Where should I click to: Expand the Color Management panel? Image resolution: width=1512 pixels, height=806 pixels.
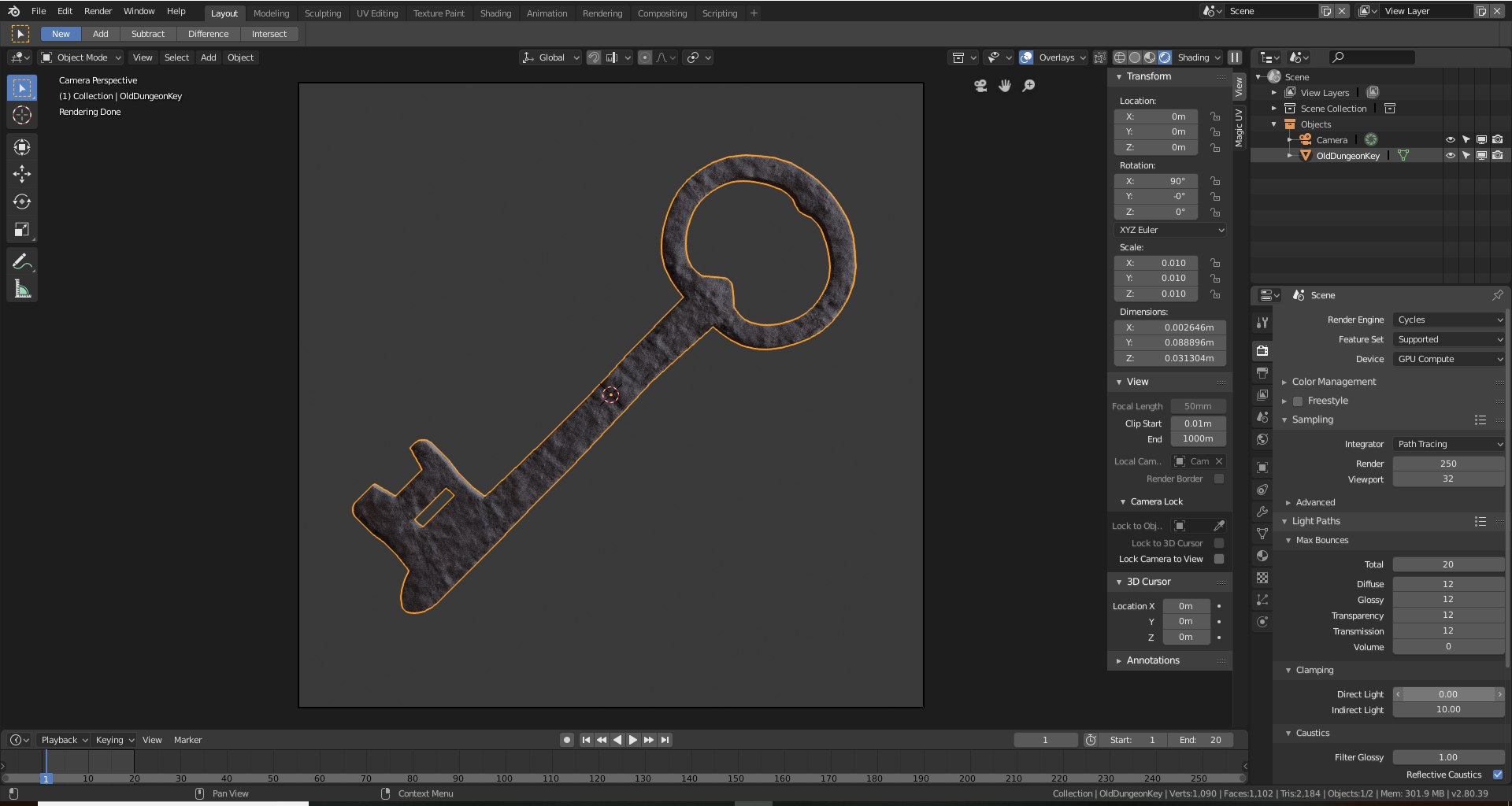coord(1333,382)
